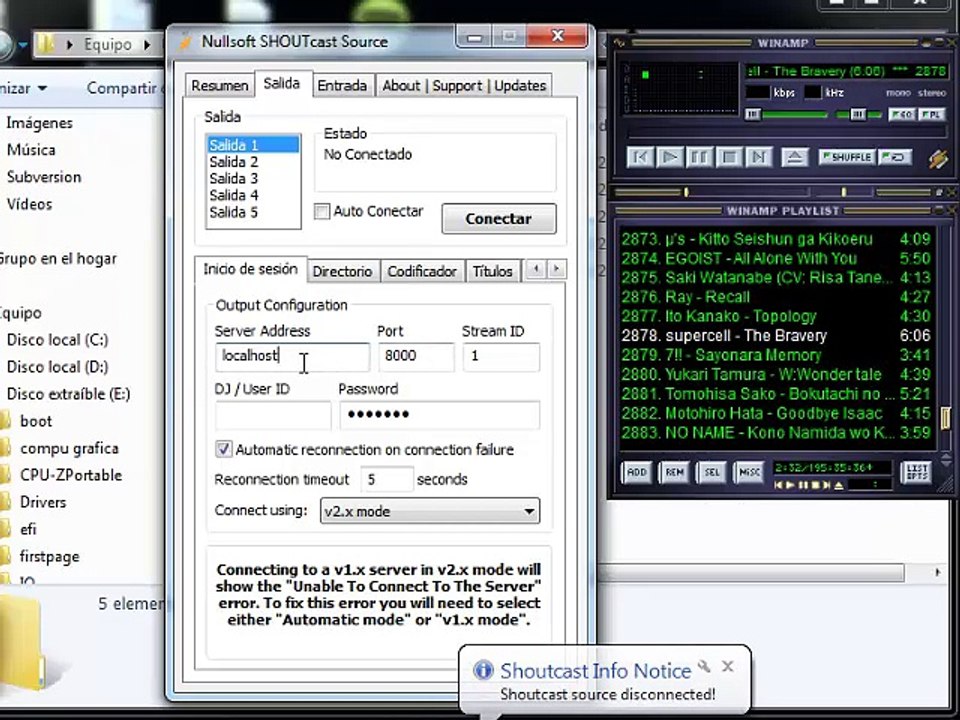Click the Conectar button
The height and width of the screenshot is (720, 960).
pyautogui.click(x=498, y=219)
